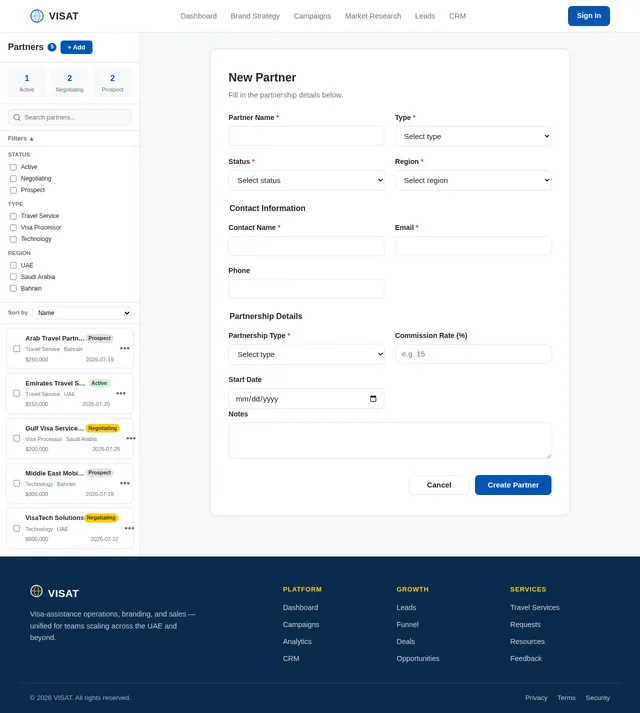
Task: Click the search magnifier icon in partners search
Action: (x=17, y=117)
